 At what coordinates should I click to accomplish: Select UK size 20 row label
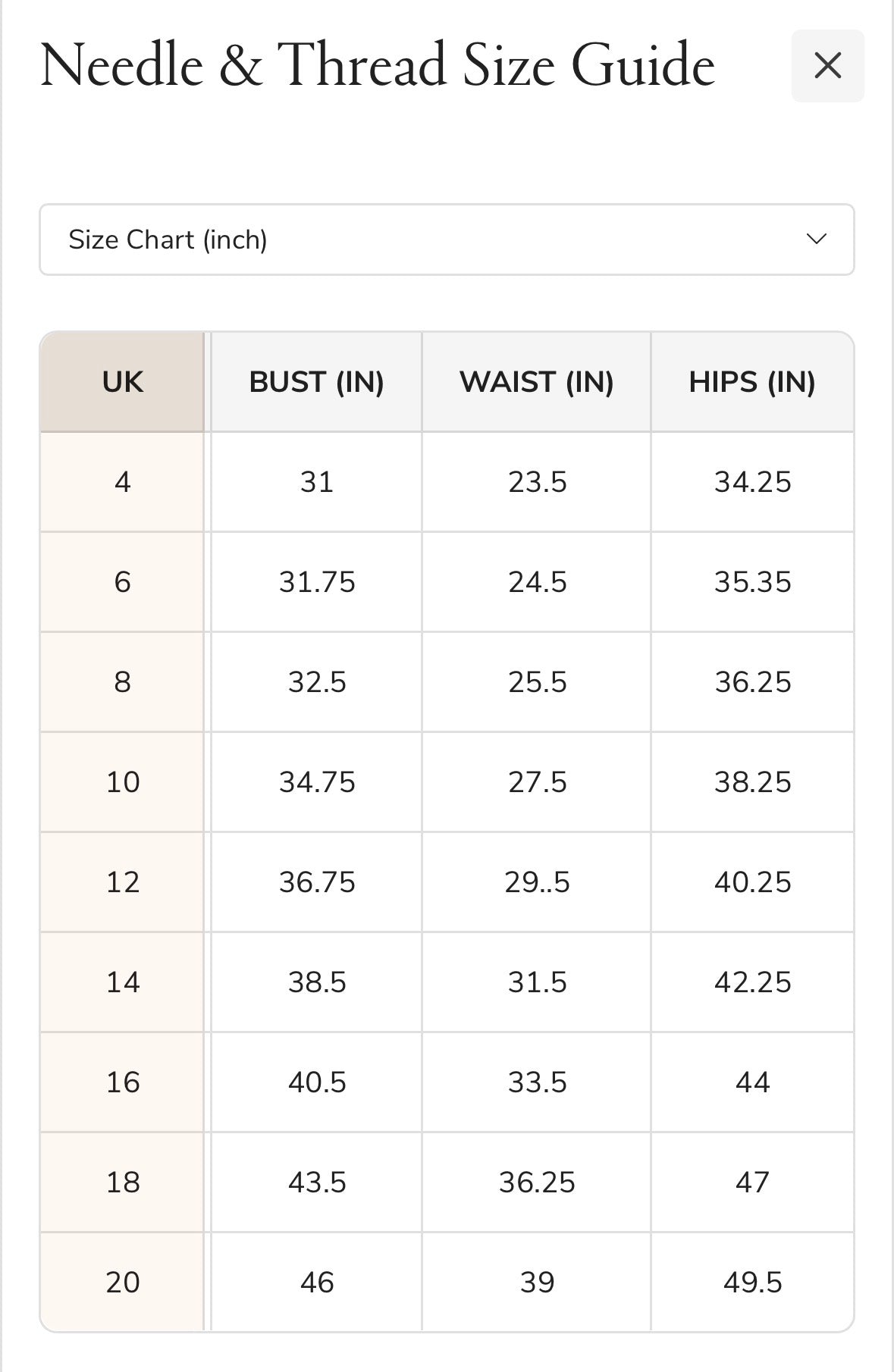tap(122, 1283)
